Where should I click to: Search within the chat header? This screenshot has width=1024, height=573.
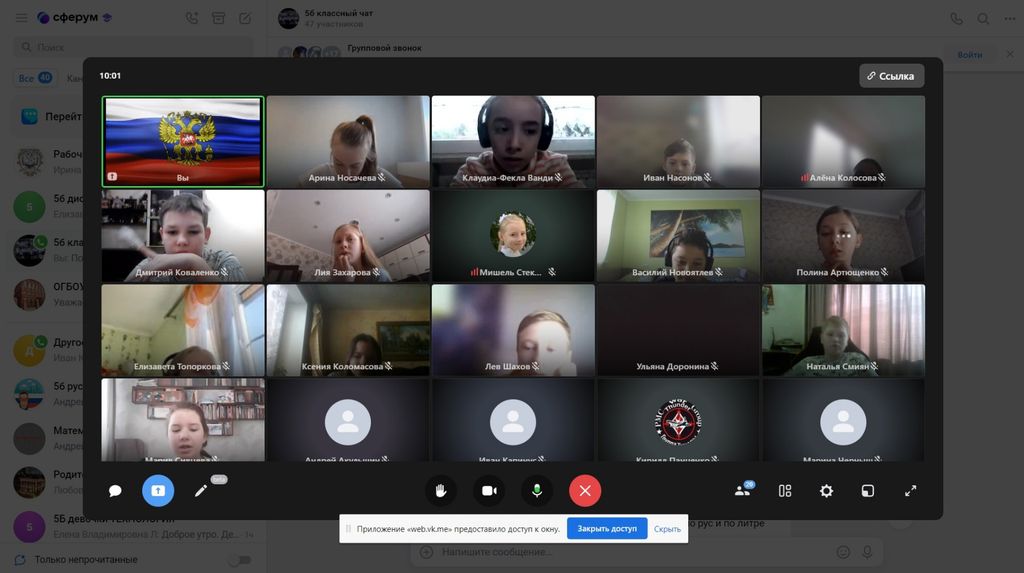983,19
